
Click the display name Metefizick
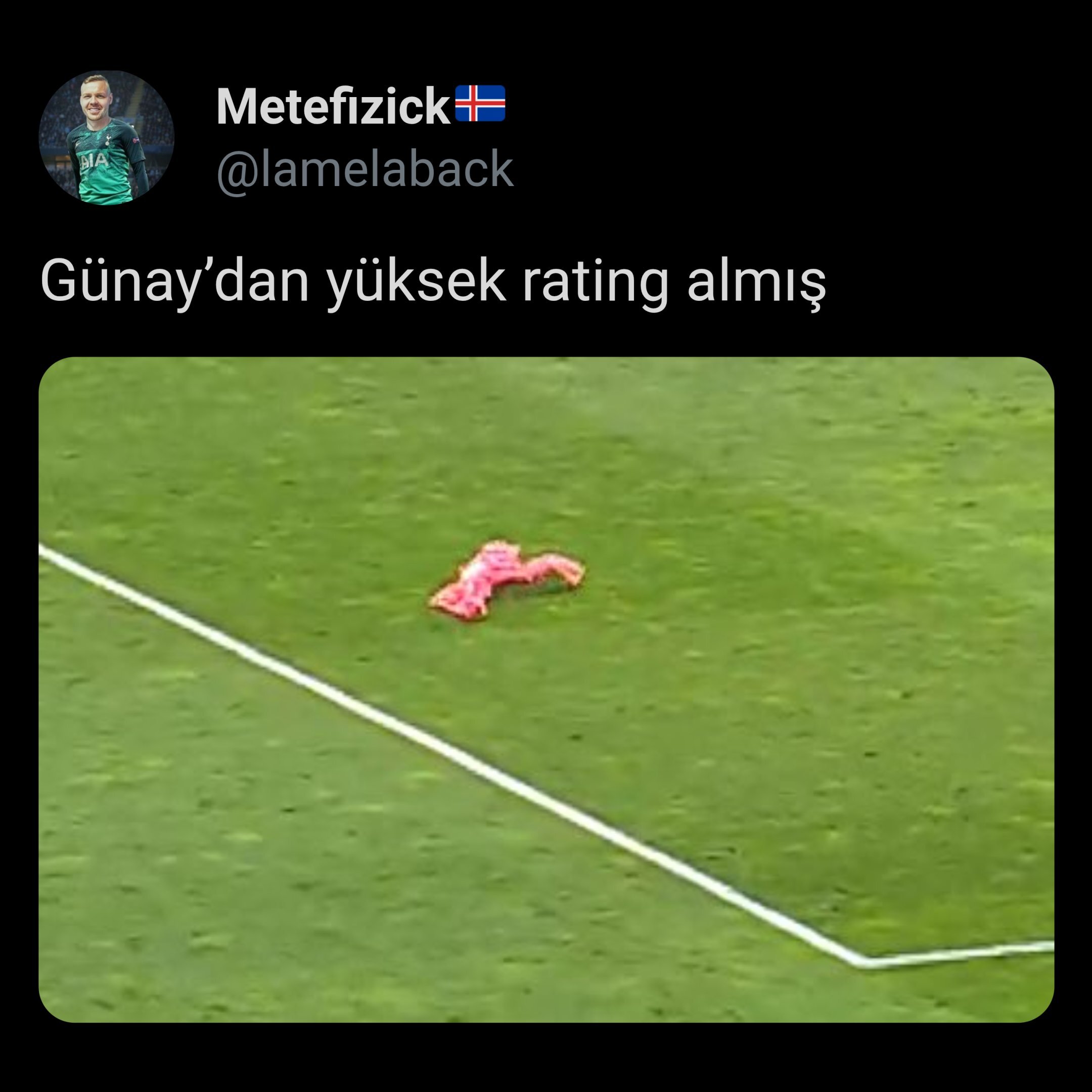click(x=334, y=106)
